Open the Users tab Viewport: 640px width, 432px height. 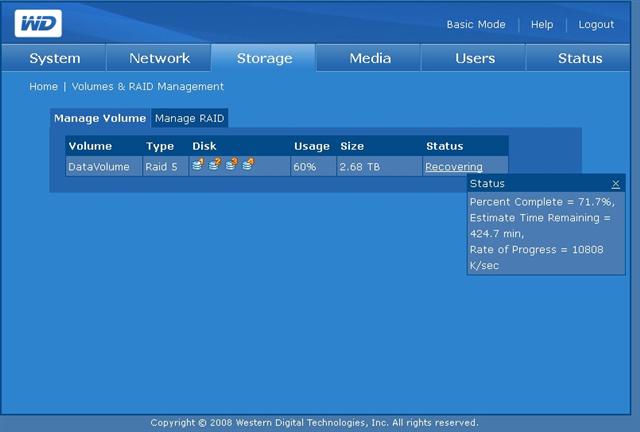click(x=475, y=58)
